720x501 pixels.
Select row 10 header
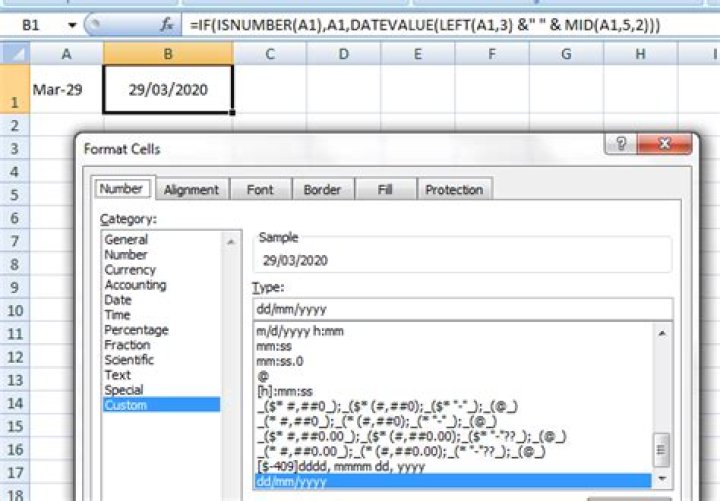pyautogui.click(x=15, y=310)
